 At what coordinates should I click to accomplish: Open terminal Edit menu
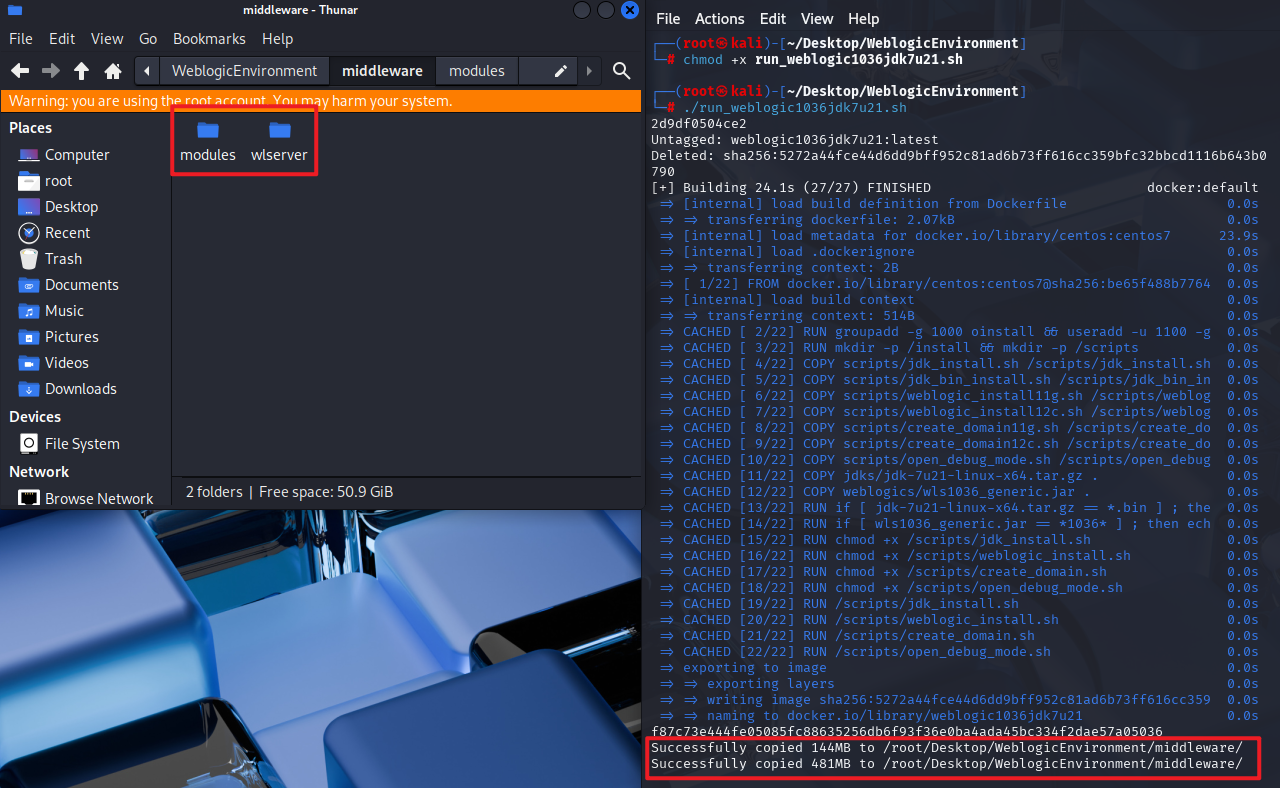point(773,19)
